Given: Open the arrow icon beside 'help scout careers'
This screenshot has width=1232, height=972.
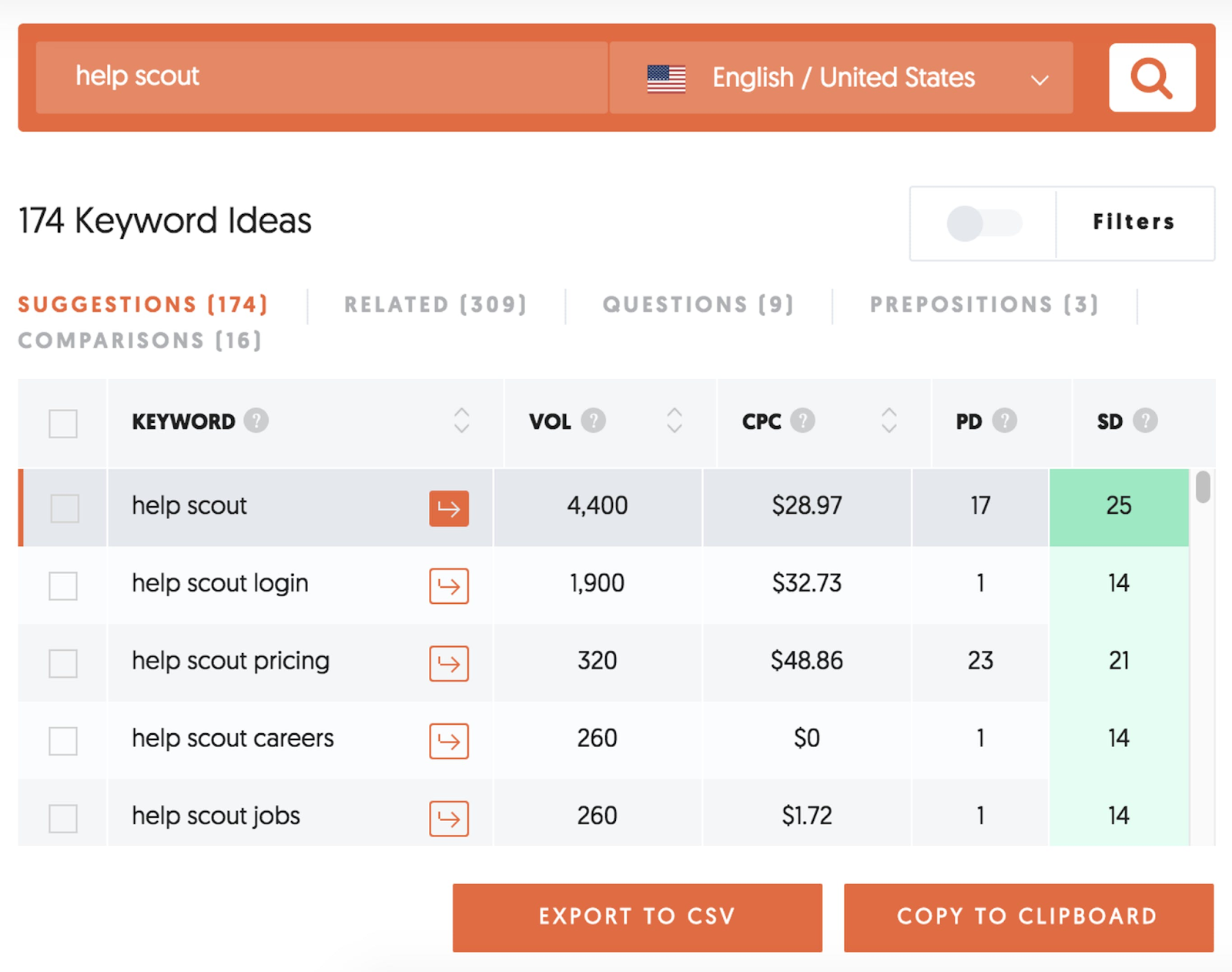Looking at the screenshot, I should click(x=449, y=742).
